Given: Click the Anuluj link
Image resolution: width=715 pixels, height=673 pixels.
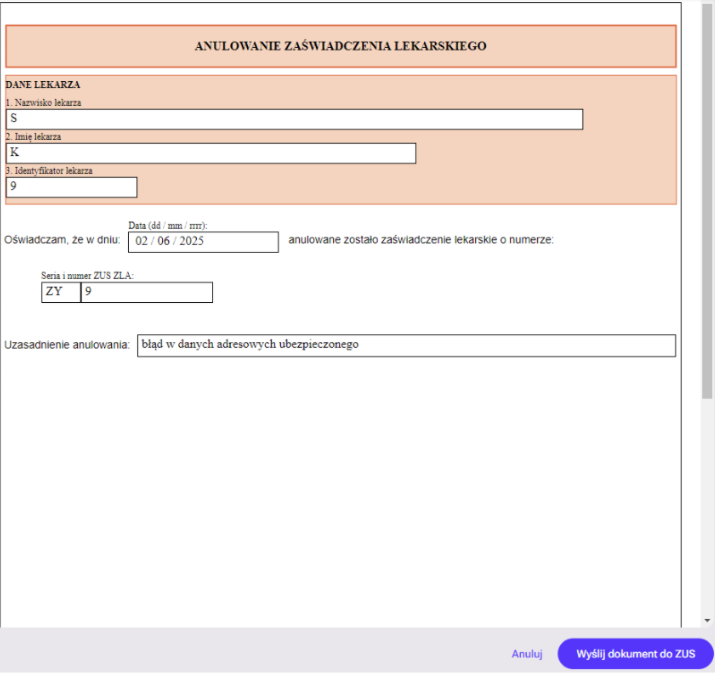Looking at the screenshot, I should pyautogui.click(x=527, y=654).
